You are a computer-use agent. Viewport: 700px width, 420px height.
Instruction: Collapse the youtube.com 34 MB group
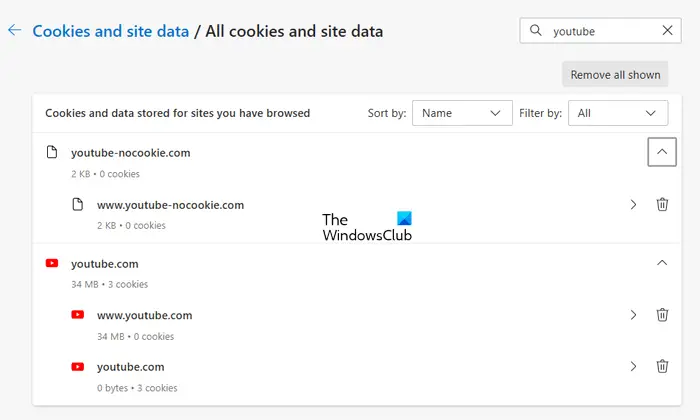point(662,262)
